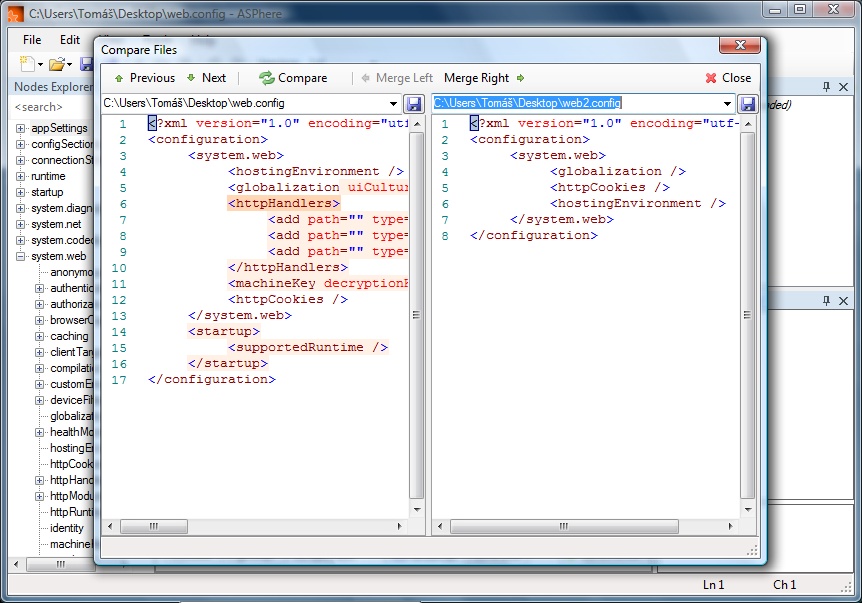Click left arrow of right pane horizontal scrollbar
862x603 pixels.
440,526
